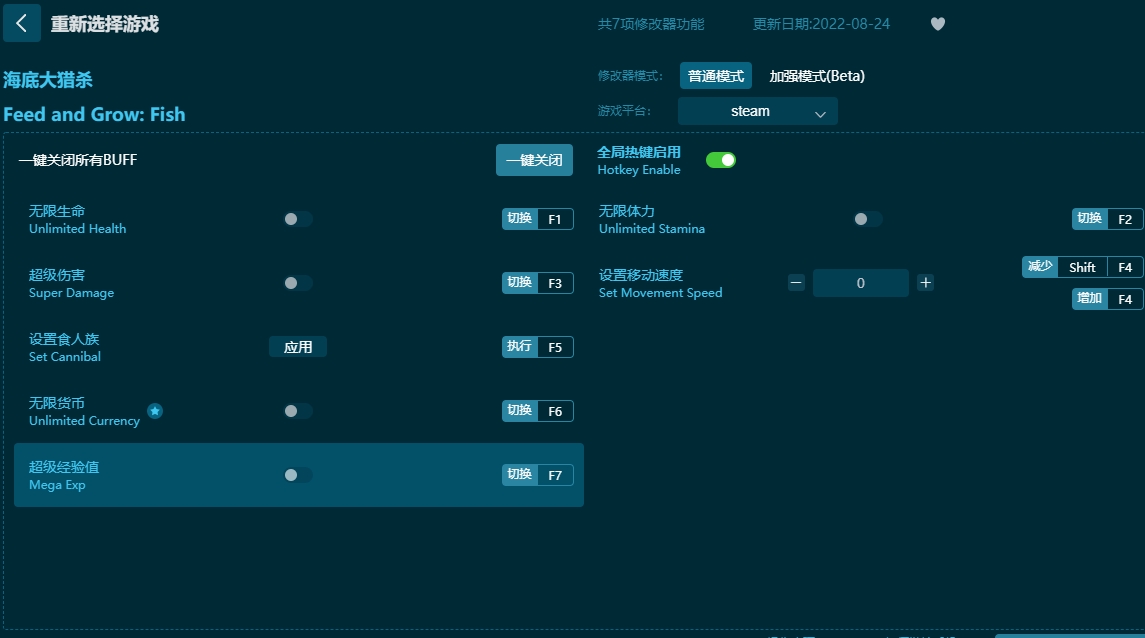Click the 更新日期:2022-08-24 text
Image resolution: width=1145 pixels, height=638 pixels.
coord(822,24)
